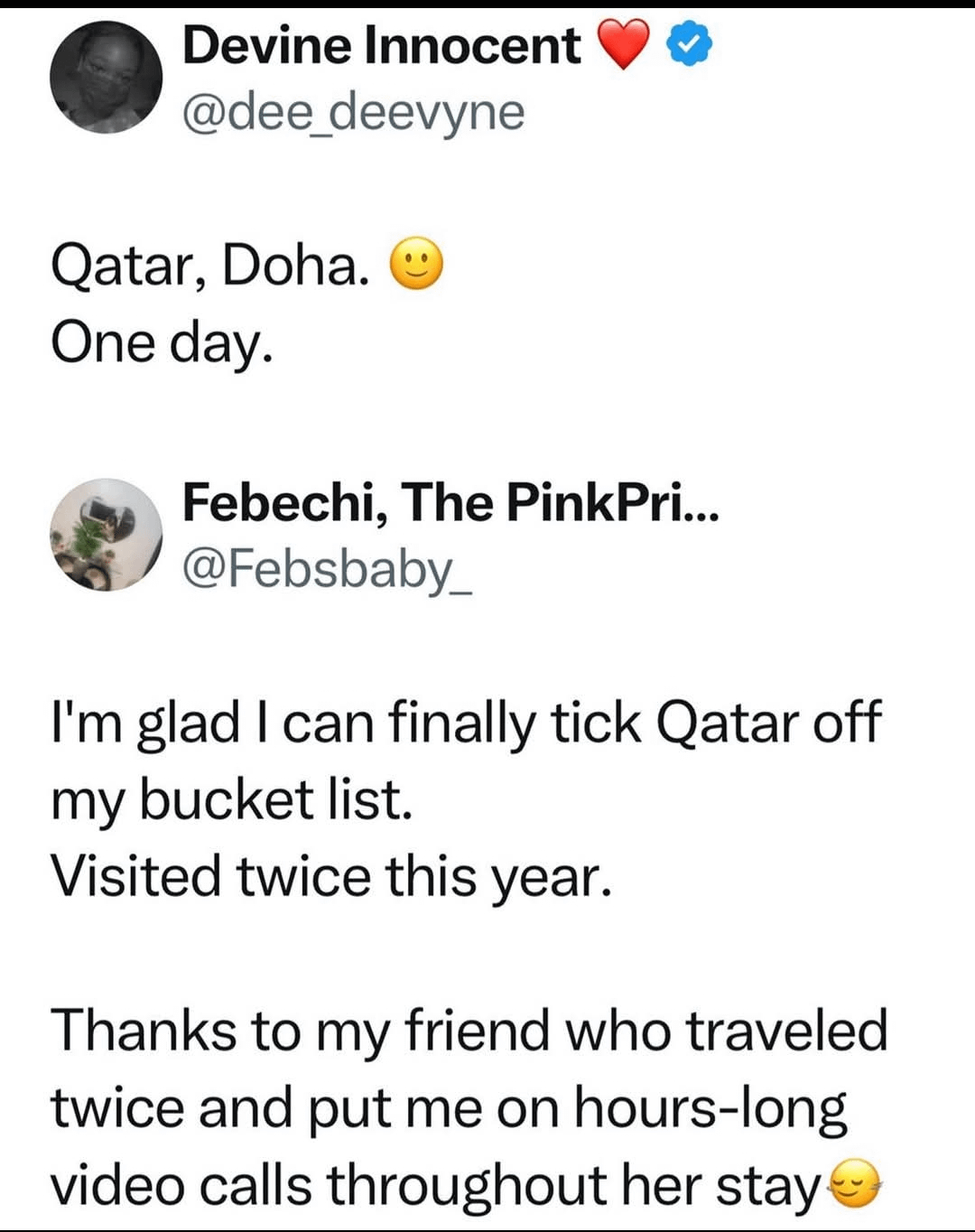Click the blue verified checkmark badge
The image size is (975, 1232).
point(690,45)
